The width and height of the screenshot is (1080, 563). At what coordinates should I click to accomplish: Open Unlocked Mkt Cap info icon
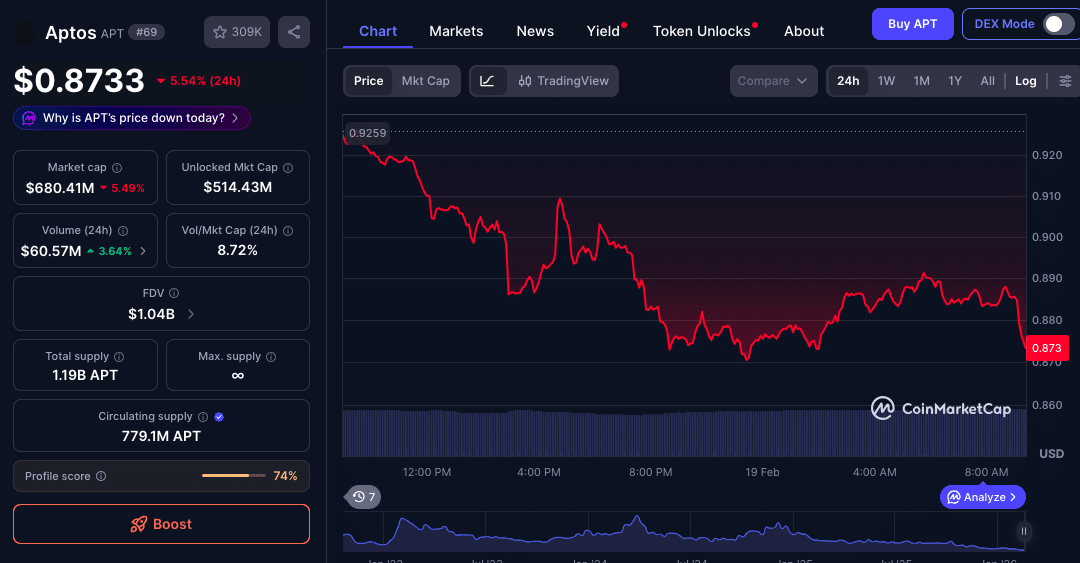click(288, 167)
